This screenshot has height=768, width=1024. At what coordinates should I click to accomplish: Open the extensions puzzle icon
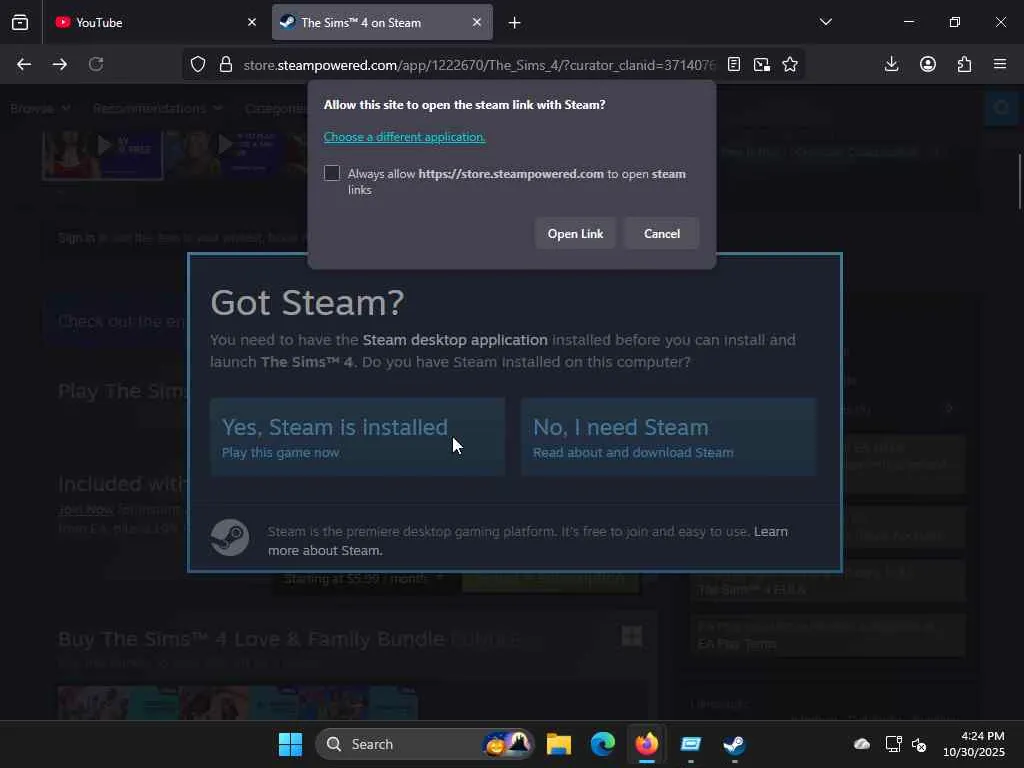pos(964,64)
